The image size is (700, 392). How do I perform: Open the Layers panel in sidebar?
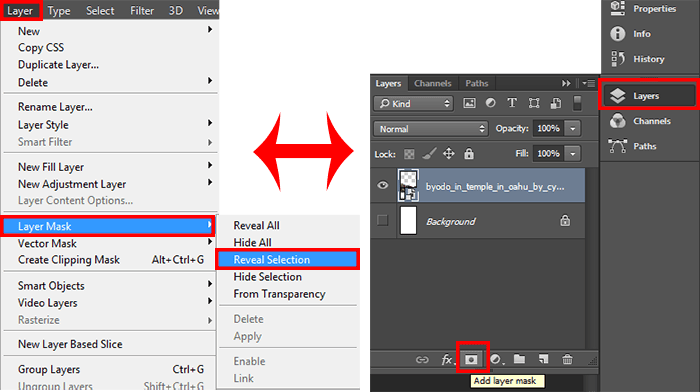(x=650, y=96)
